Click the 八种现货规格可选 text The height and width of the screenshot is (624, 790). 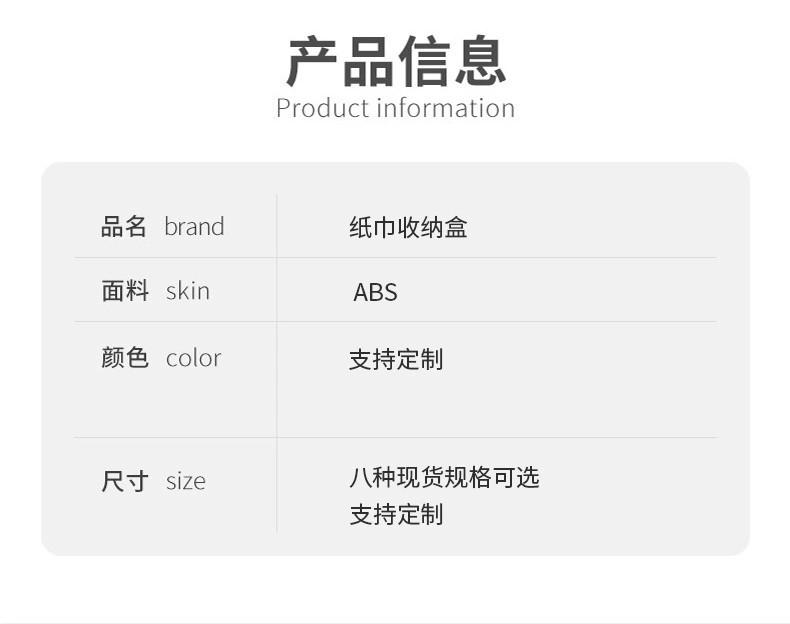tap(444, 477)
